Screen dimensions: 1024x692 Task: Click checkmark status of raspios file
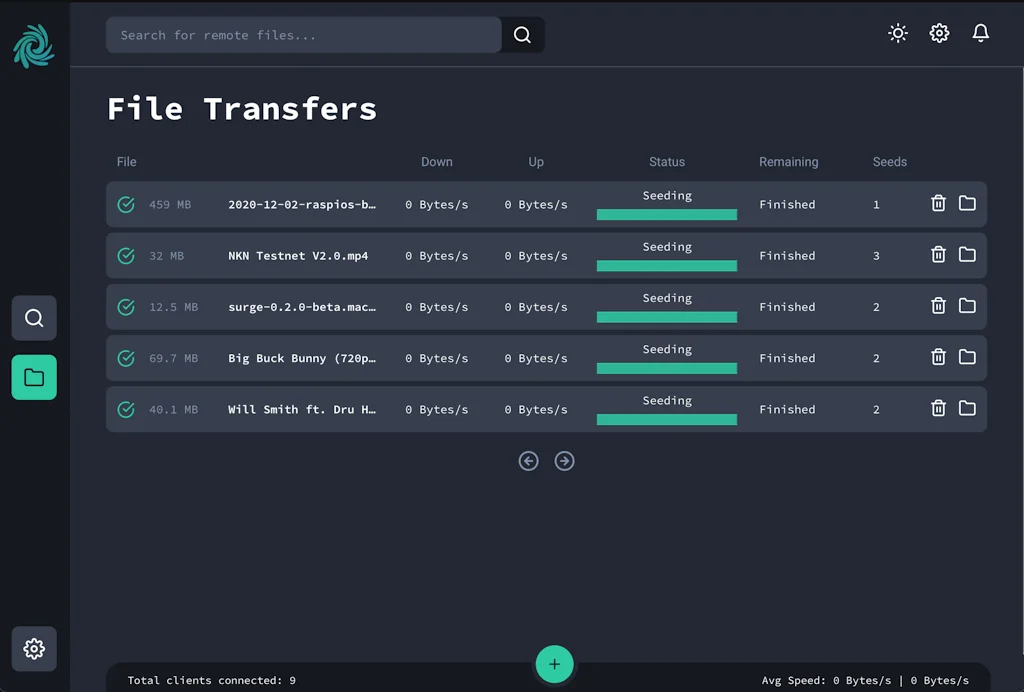point(126,205)
